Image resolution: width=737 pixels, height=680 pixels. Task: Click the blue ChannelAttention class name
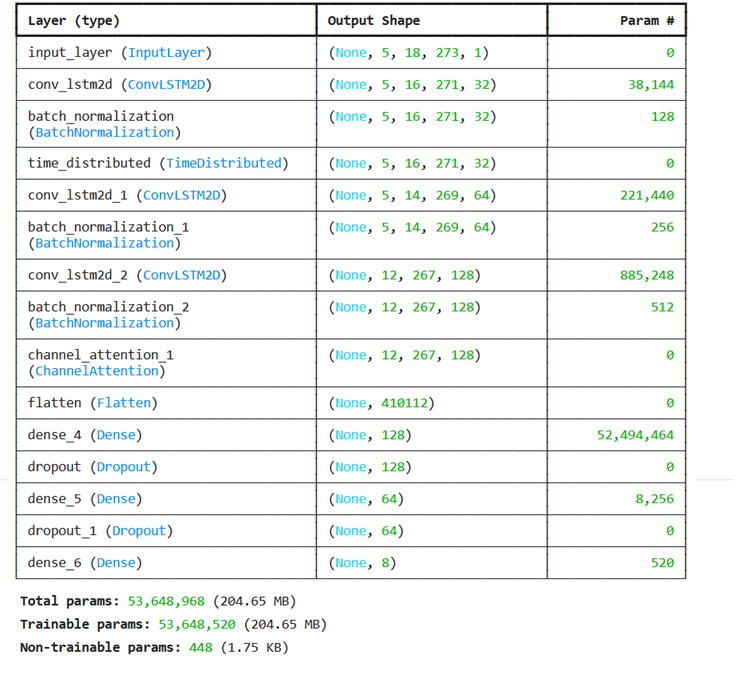click(x=97, y=371)
